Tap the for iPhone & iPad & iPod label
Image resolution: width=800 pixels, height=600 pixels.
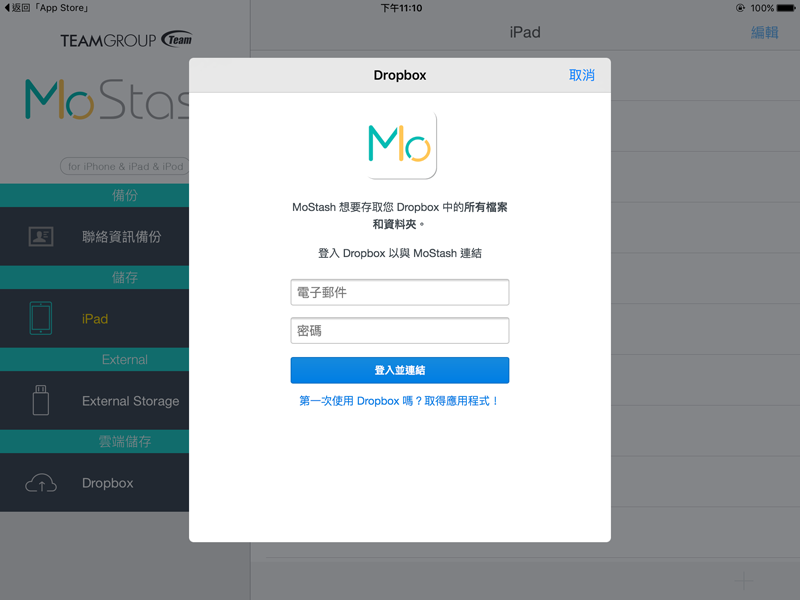pos(125,166)
